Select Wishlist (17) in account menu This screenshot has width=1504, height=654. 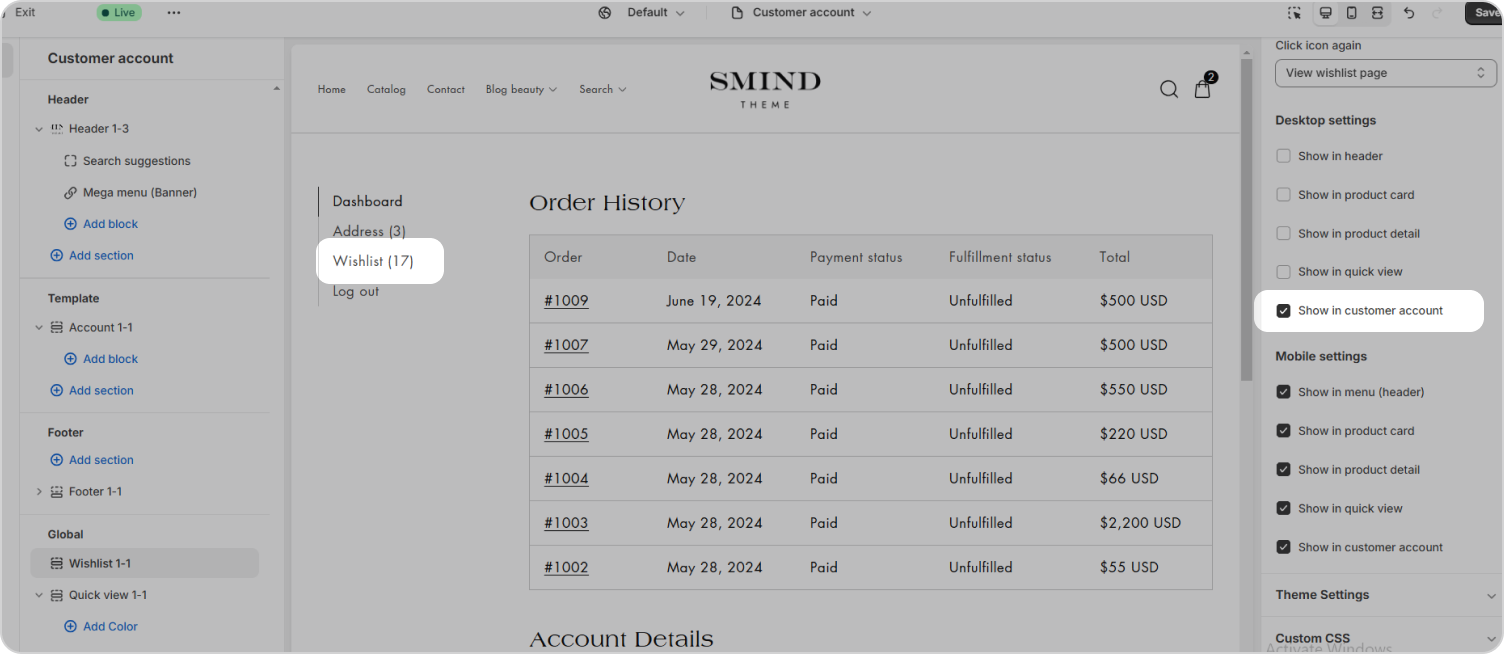[x=373, y=261]
